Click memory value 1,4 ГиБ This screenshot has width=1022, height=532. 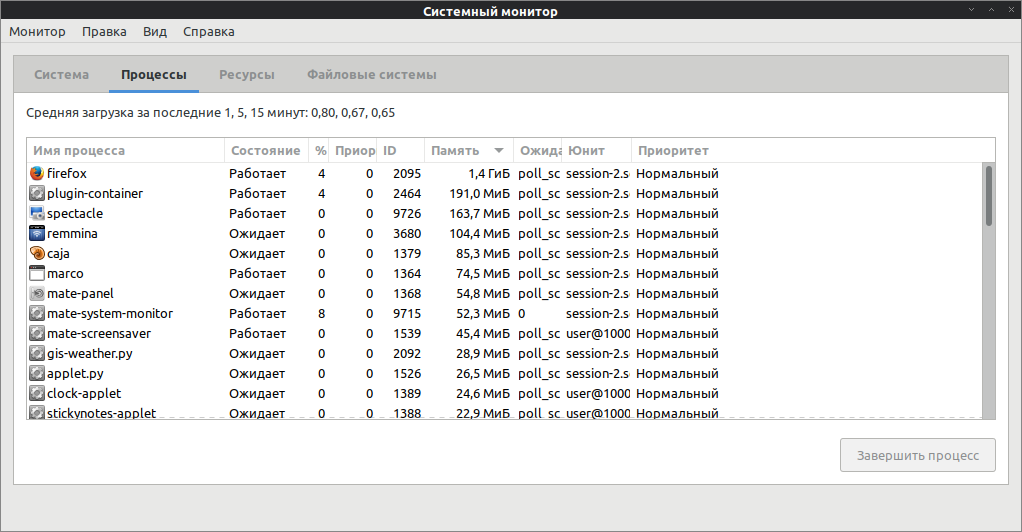tap(489, 173)
